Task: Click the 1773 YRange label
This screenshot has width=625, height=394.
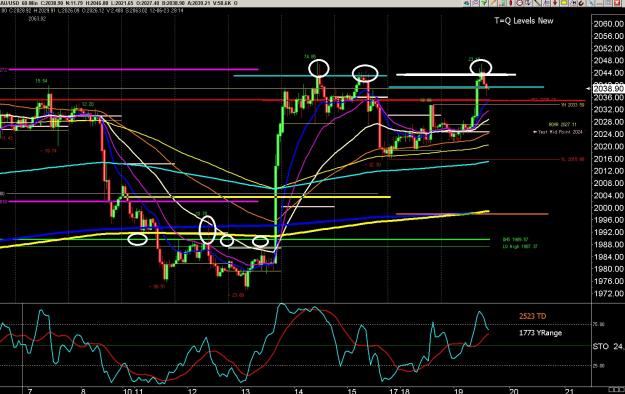Action: (540, 333)
